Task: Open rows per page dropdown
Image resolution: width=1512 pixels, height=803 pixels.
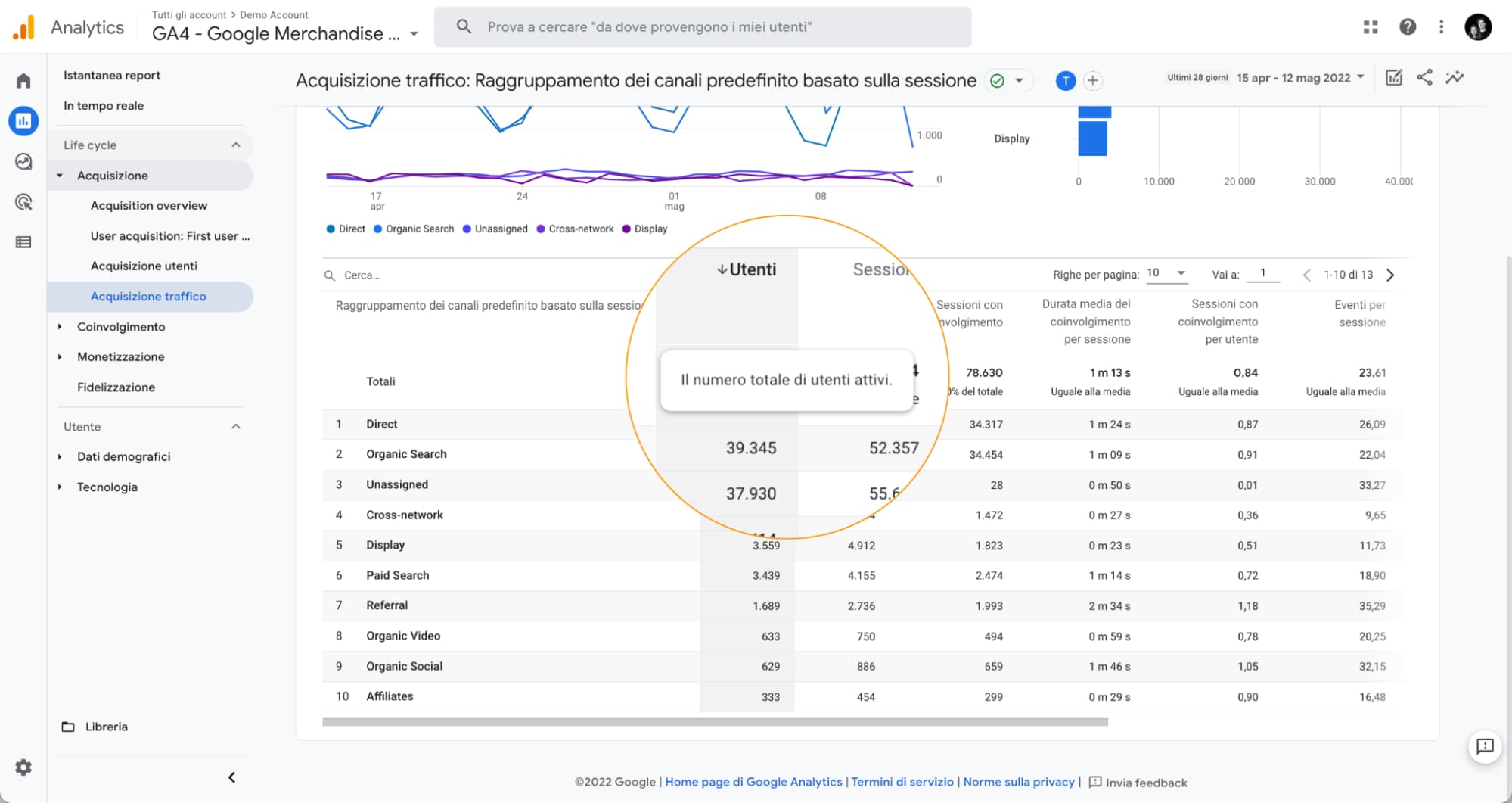Action: click(x=1166, y=274)
